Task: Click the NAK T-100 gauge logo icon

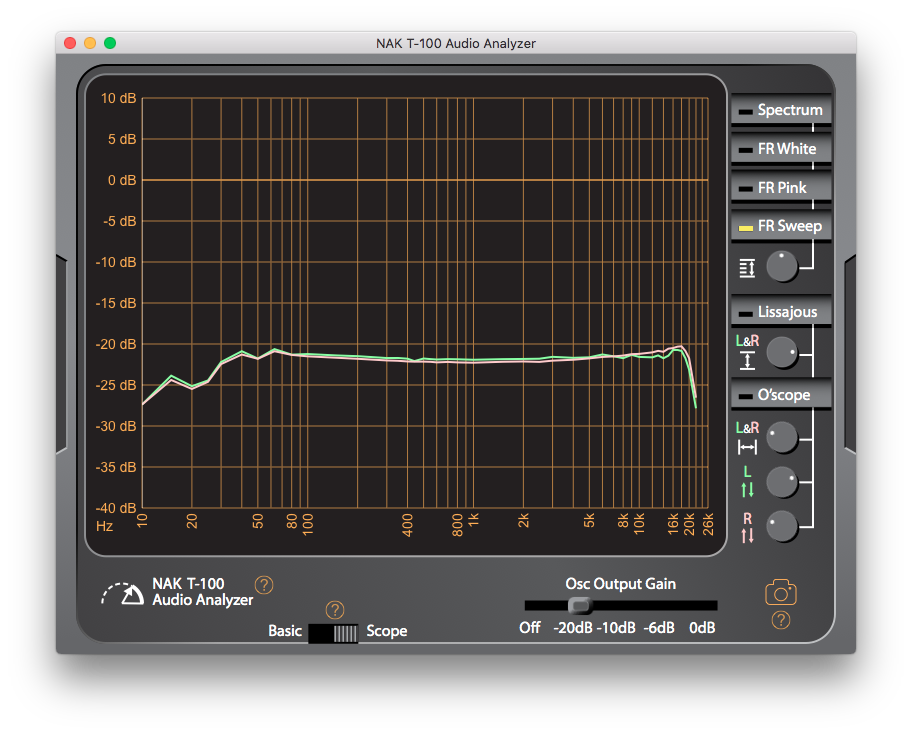Action: [121, 593]
